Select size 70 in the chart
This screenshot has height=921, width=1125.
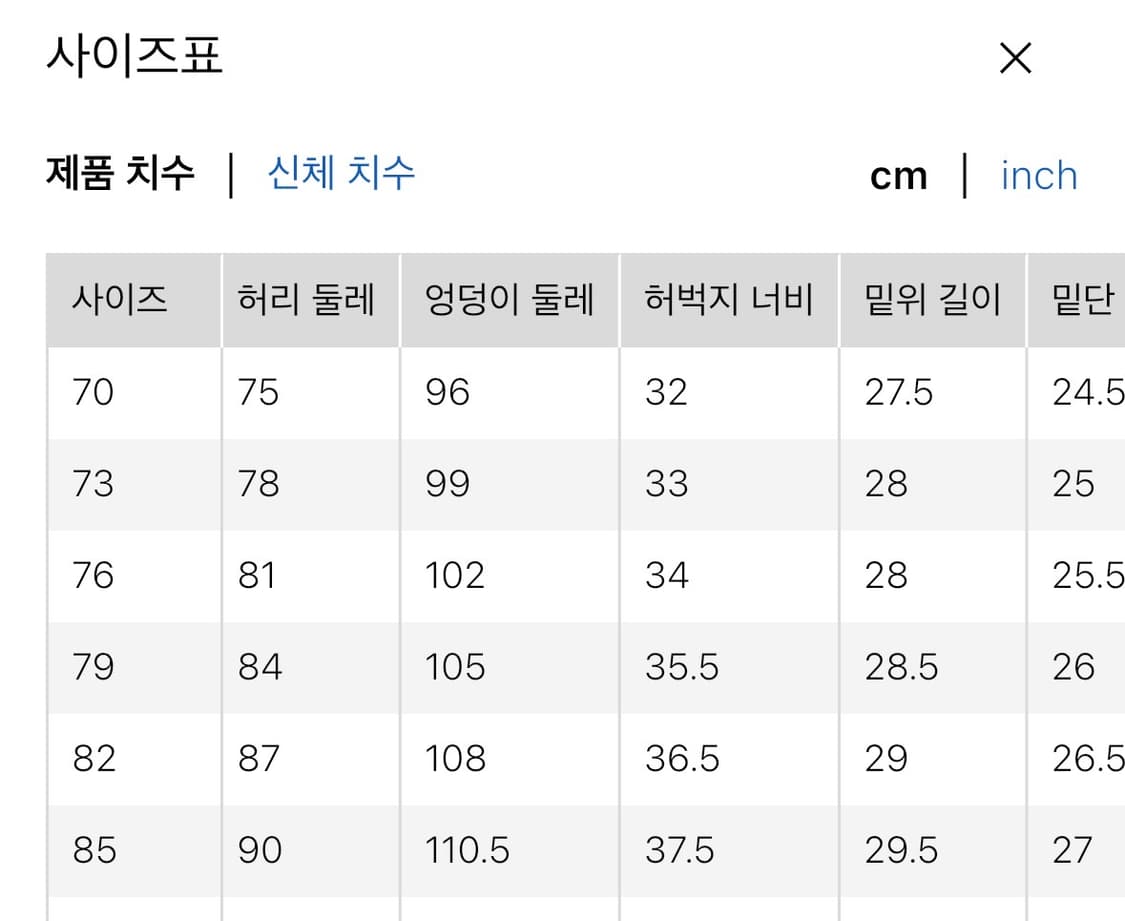click(92, 392)
